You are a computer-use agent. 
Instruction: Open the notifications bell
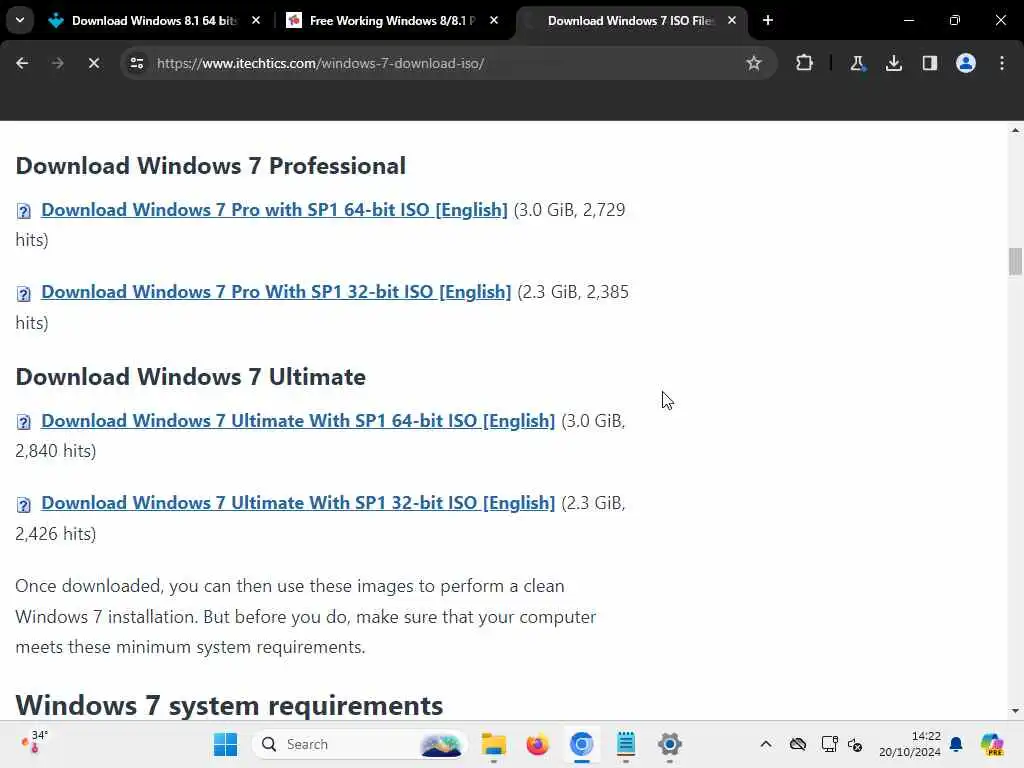pos(956,744)
